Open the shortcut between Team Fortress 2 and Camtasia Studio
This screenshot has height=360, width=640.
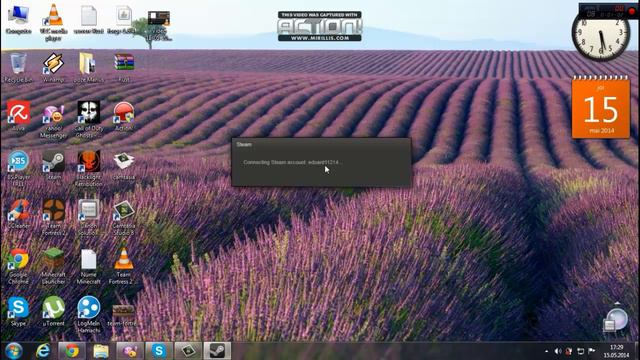[x=89, y=217]
